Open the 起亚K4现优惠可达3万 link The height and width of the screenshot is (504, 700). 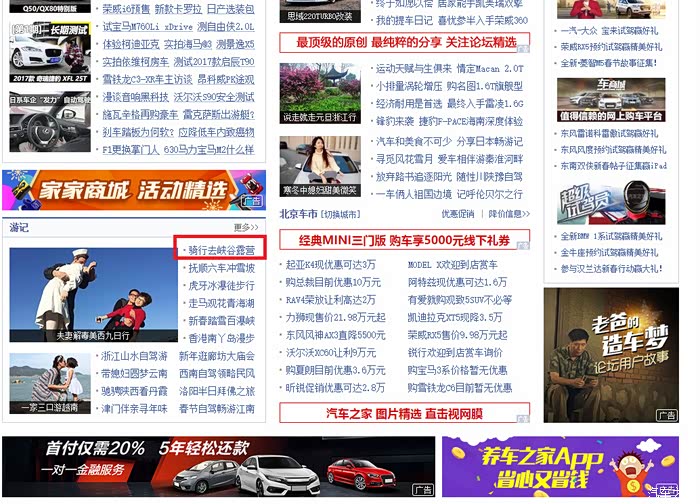click(x=331, y=265)
